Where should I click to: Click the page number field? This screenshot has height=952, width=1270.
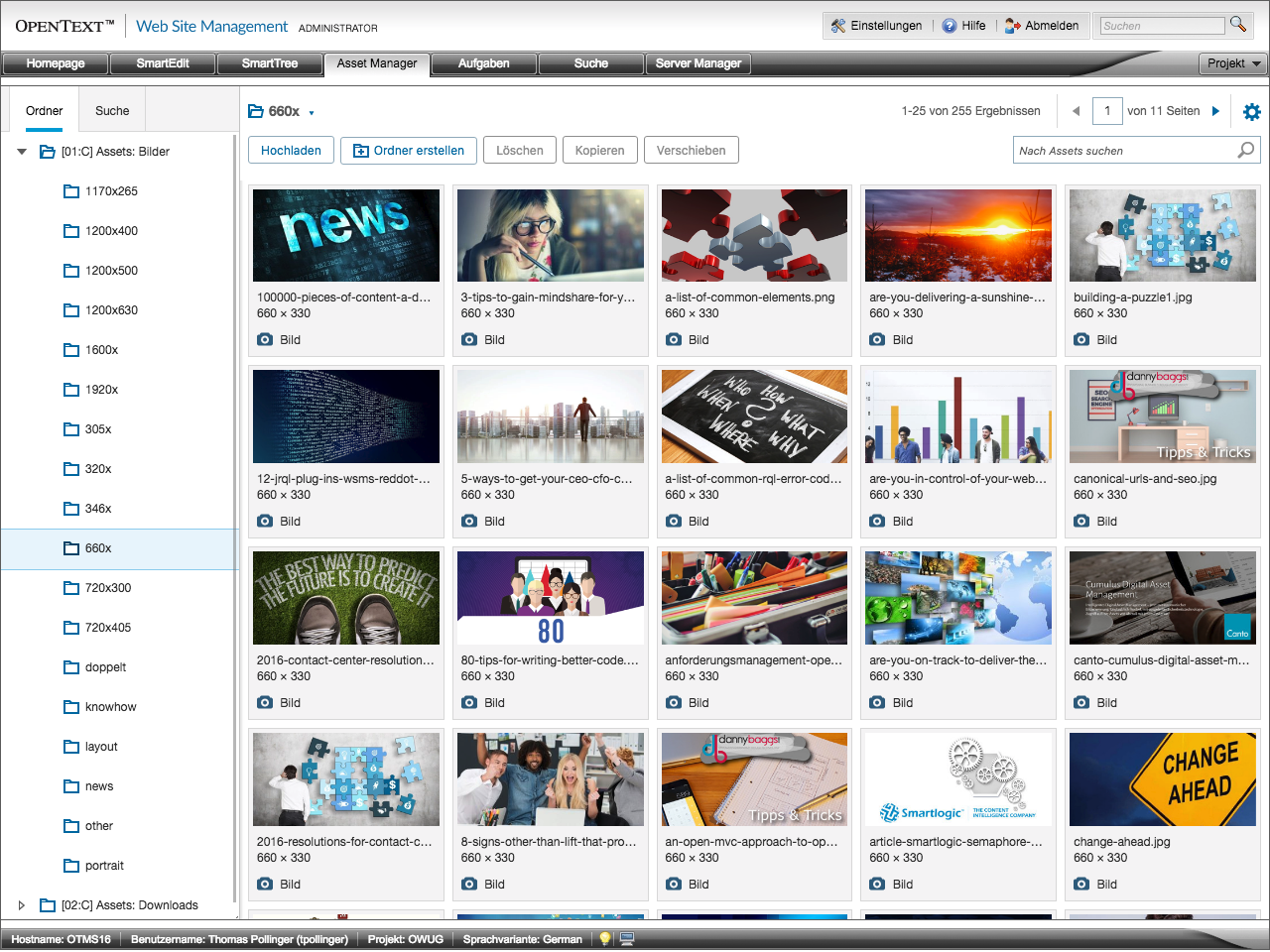click(1107, 111)
